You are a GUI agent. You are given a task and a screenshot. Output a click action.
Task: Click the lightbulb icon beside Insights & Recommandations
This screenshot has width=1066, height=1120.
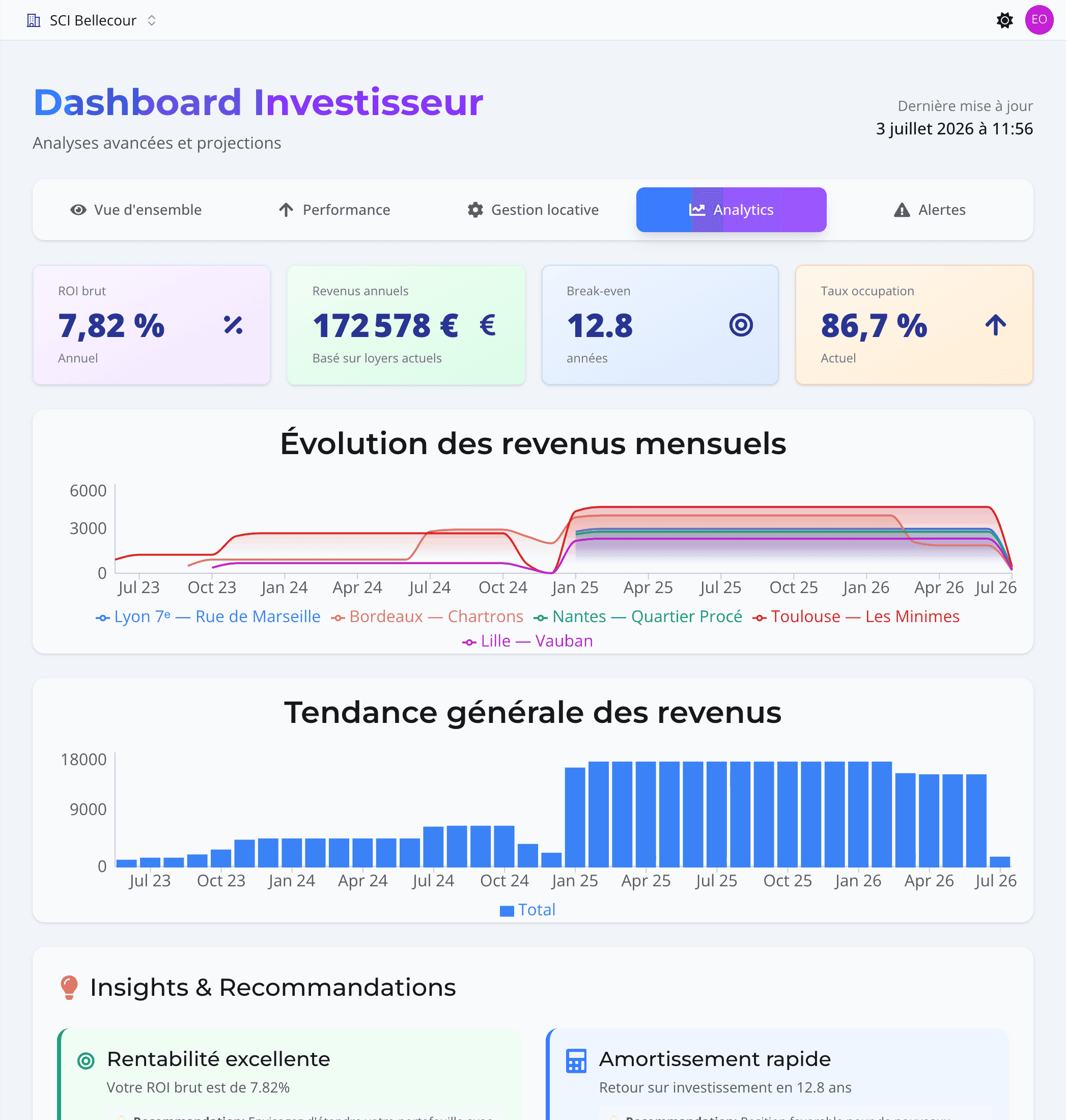pos(69,988)
